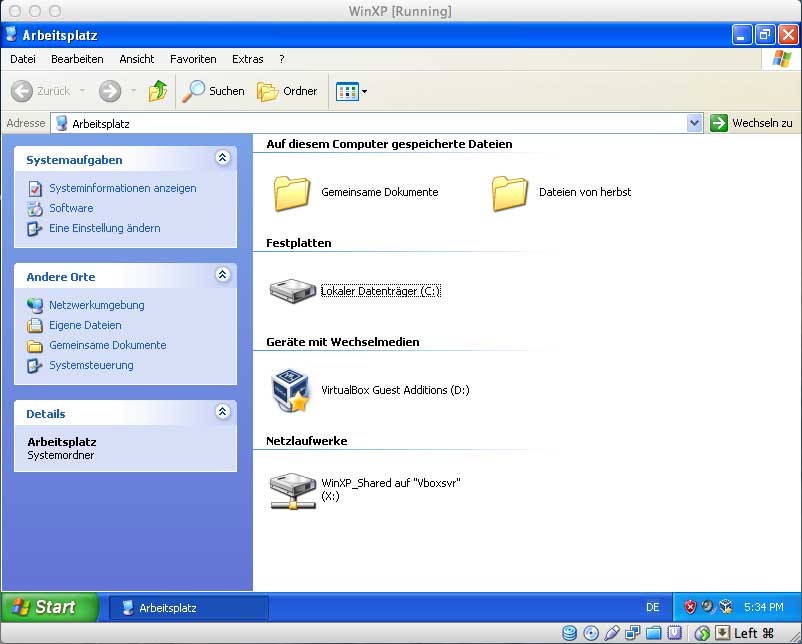
Task: Click the Dateien von herbst label
Action: [585, 192]
